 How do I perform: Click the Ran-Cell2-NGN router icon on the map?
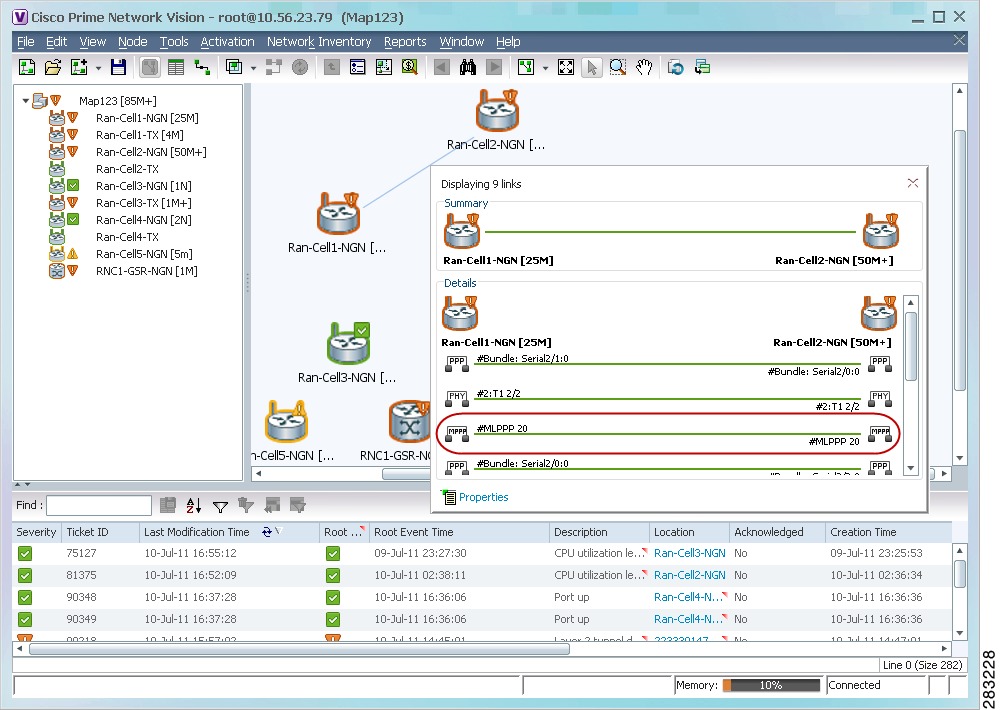coord(497,110)
